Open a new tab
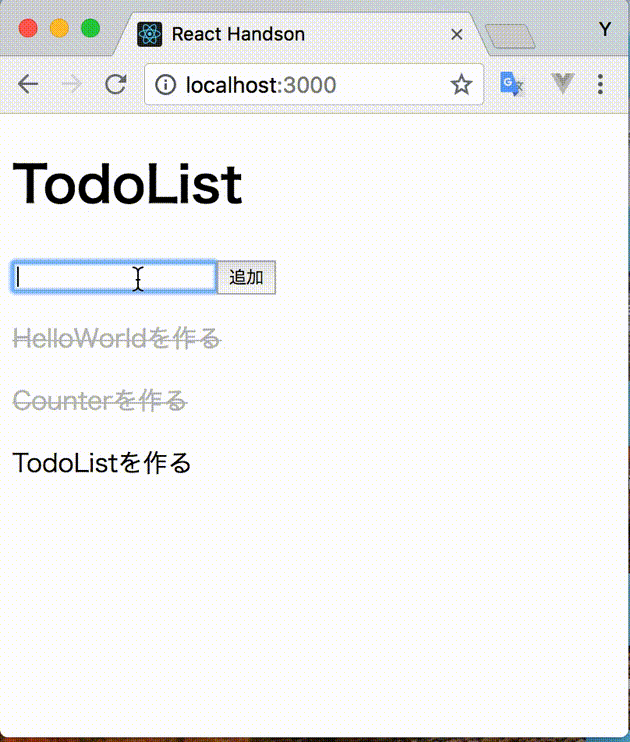This screenshot has height=742, width=630. tap(510, 36)
